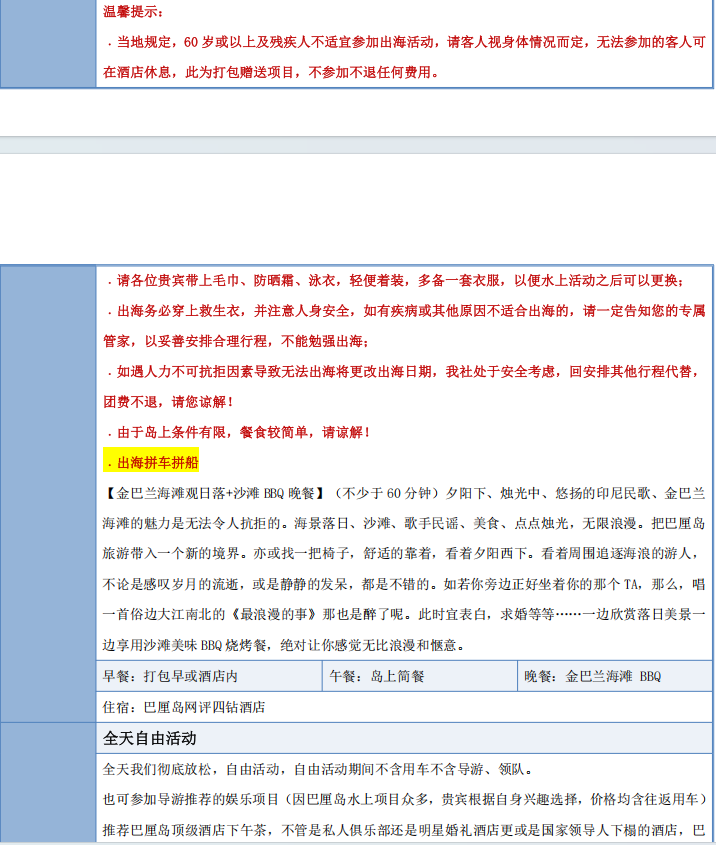
Task: Click the line 管家，以妥善安排合理行程
Action: point(236,341)
